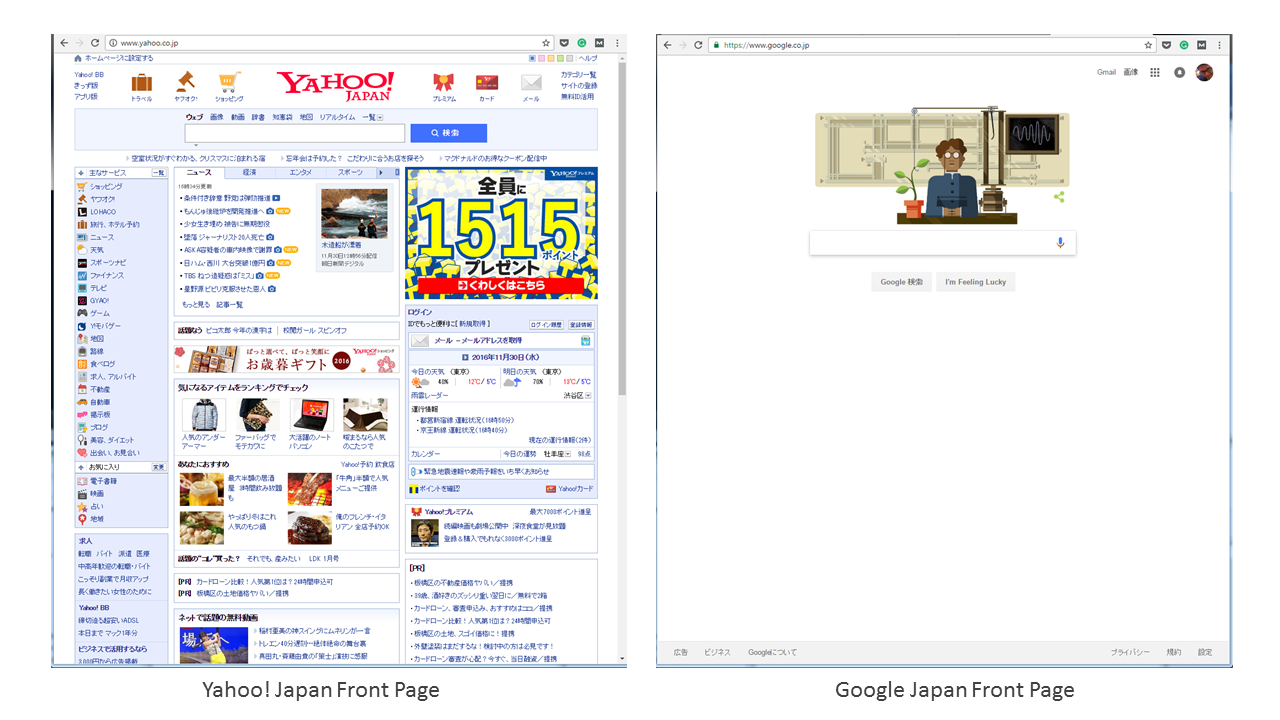
Task: Open Chrome menu in the Google window
Action: point(1220,45)
